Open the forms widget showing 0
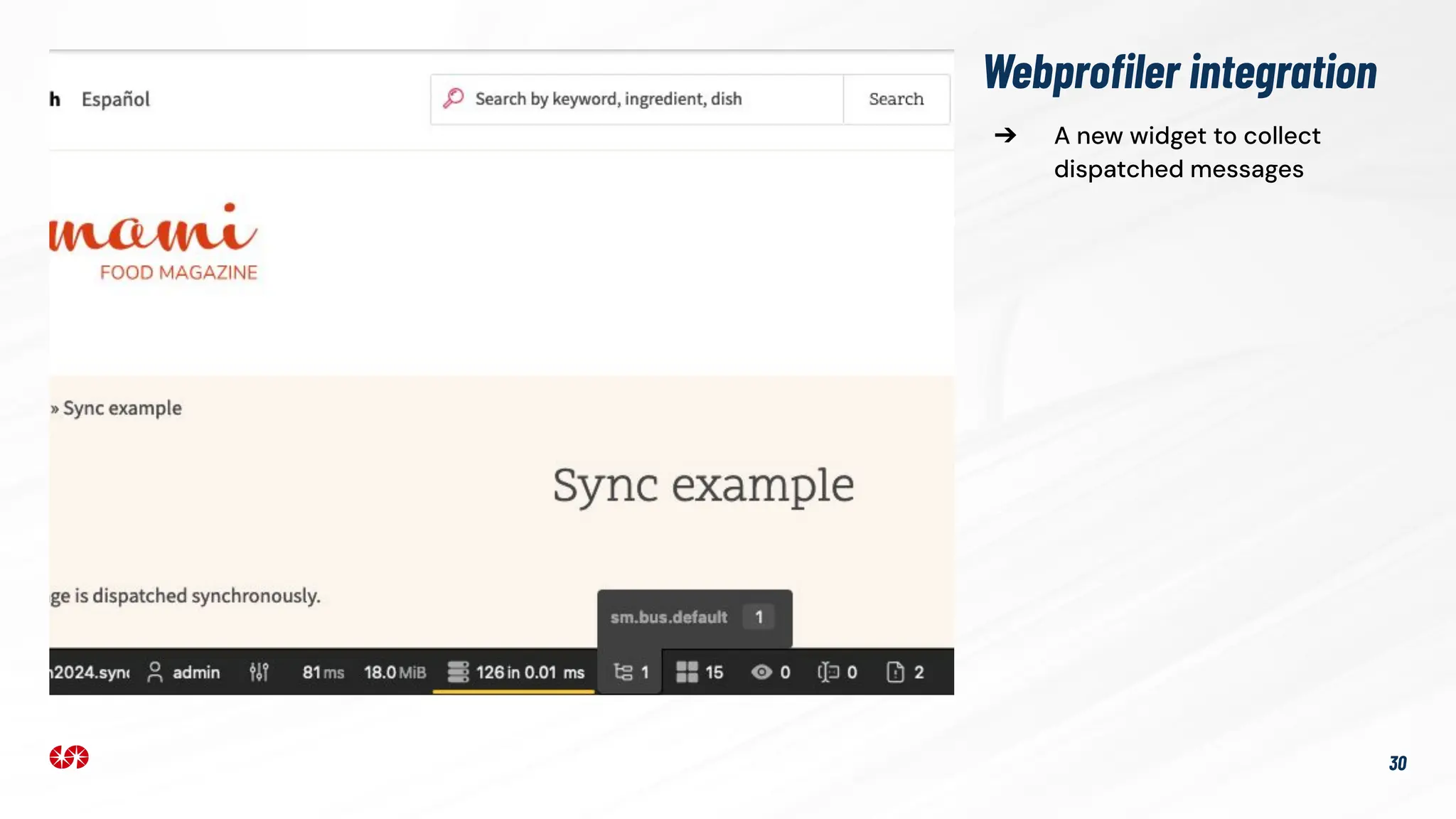 837,672
